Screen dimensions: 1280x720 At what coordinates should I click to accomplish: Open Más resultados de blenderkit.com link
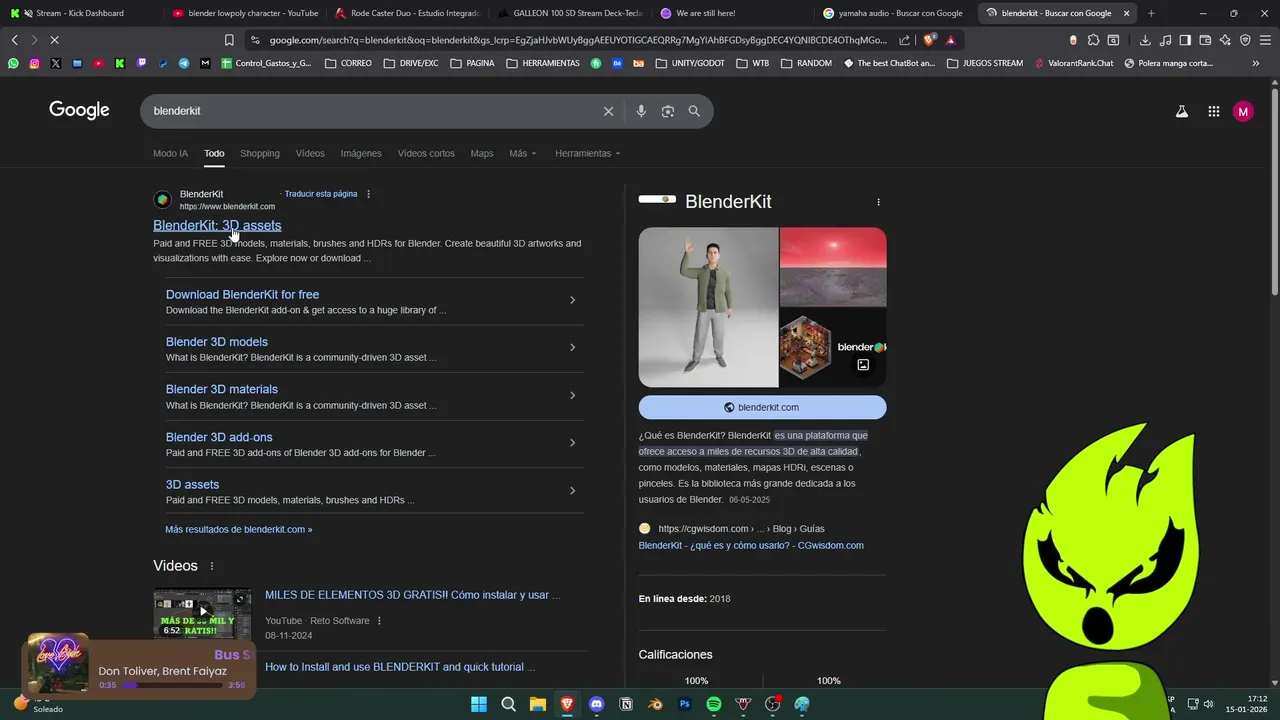tap(239, 529)
